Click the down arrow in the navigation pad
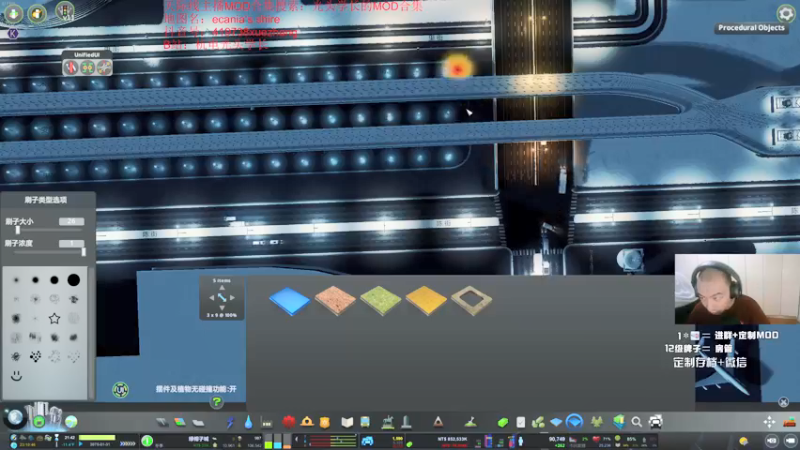 222,308
